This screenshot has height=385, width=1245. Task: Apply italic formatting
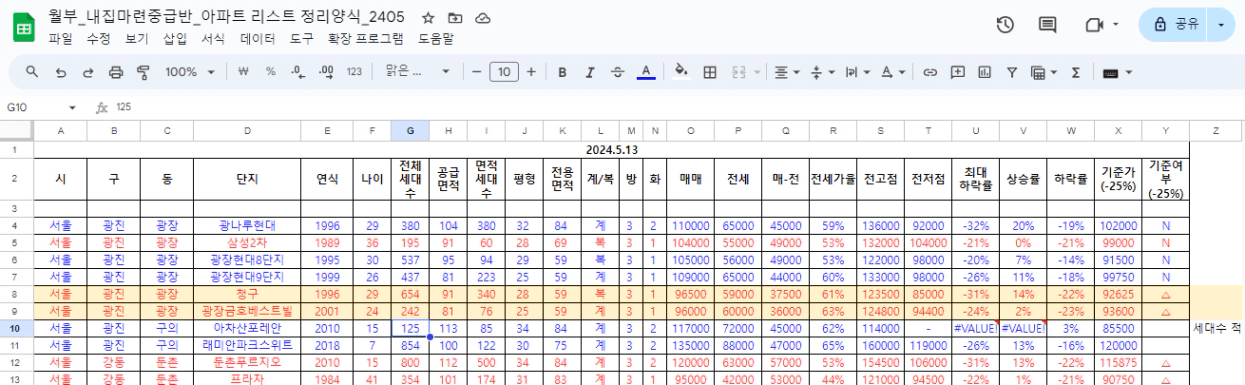point(590,72)
